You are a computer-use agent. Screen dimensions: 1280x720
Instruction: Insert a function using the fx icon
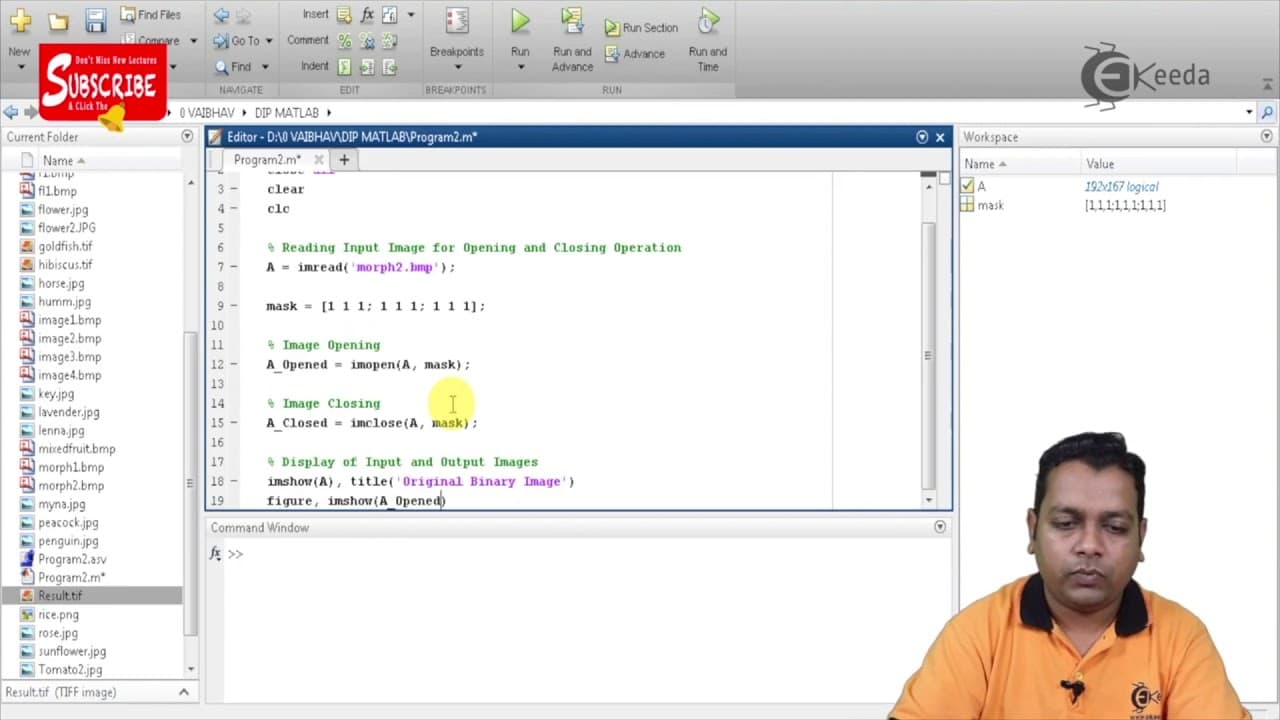[367, 15]
